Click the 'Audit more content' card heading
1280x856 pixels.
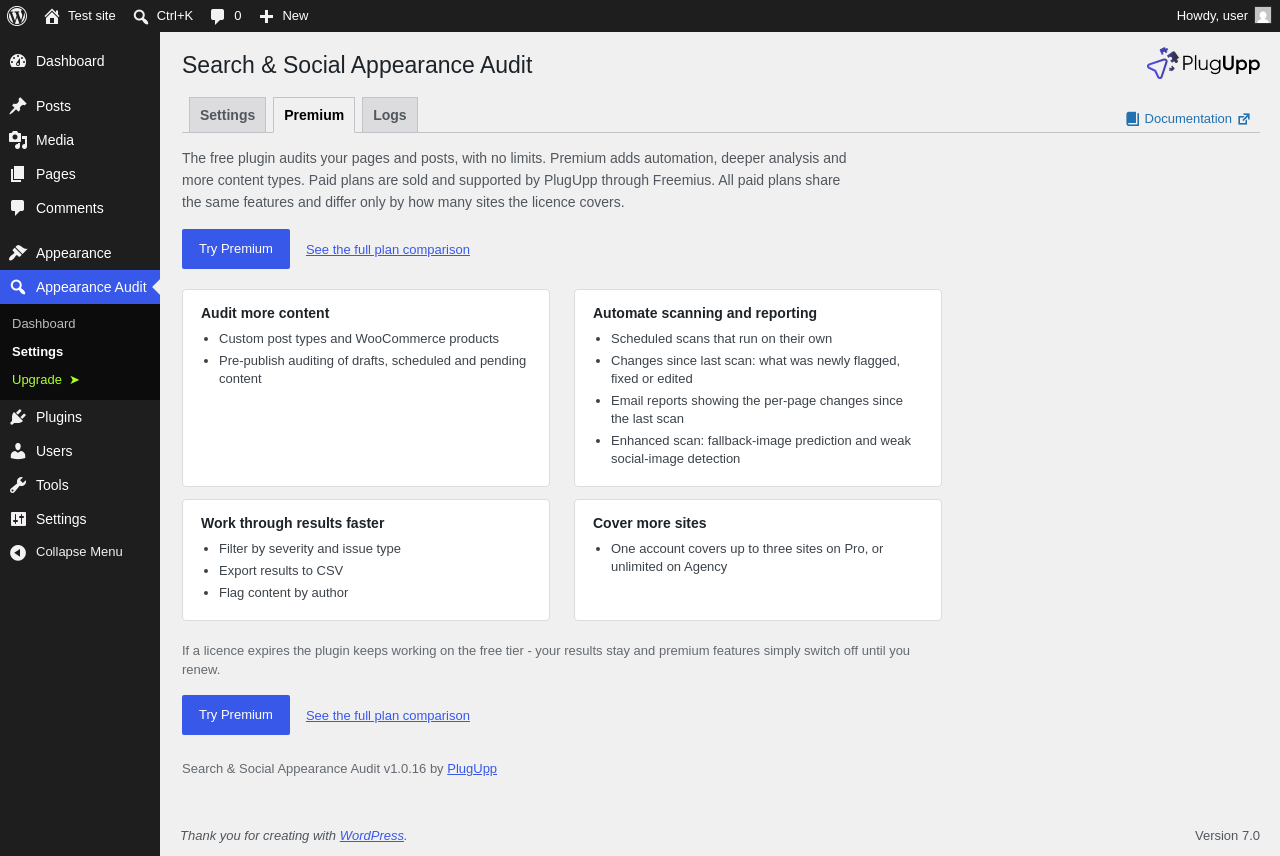click(x=265, y=313)
